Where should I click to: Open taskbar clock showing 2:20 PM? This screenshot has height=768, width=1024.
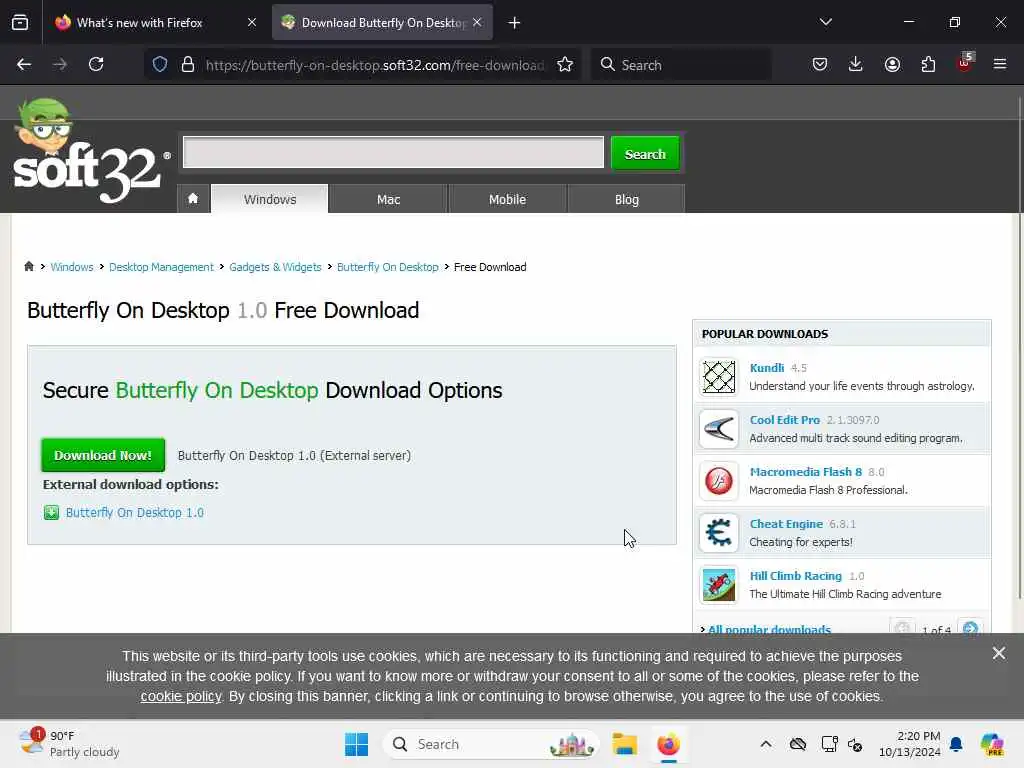coord(910,744)
